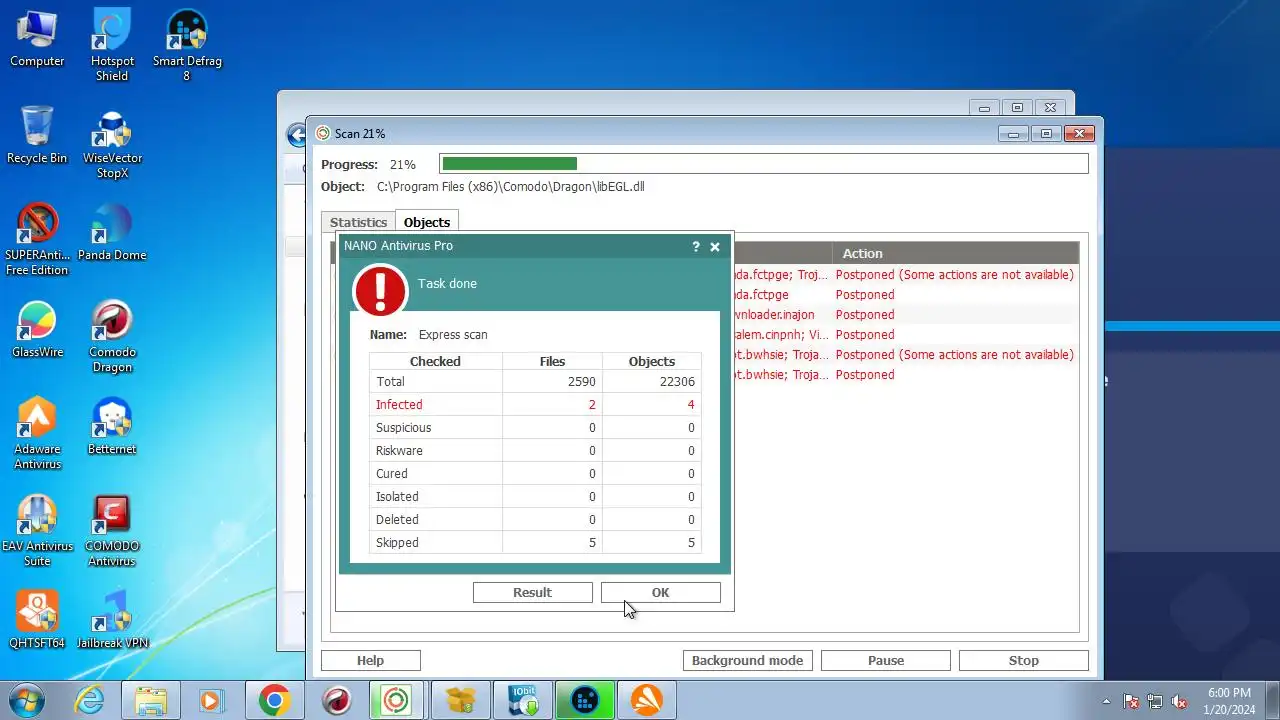Click Back arrow in background window
The image size is (1280, 720).
point(296,135)
